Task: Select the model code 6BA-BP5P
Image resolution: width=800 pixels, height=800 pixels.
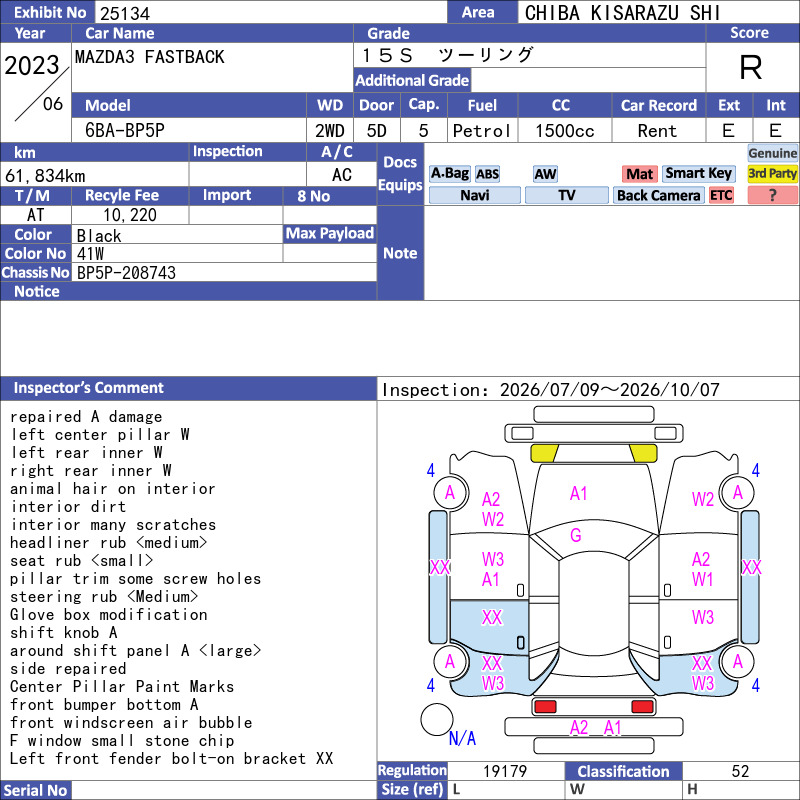Action: click(124, 131)
